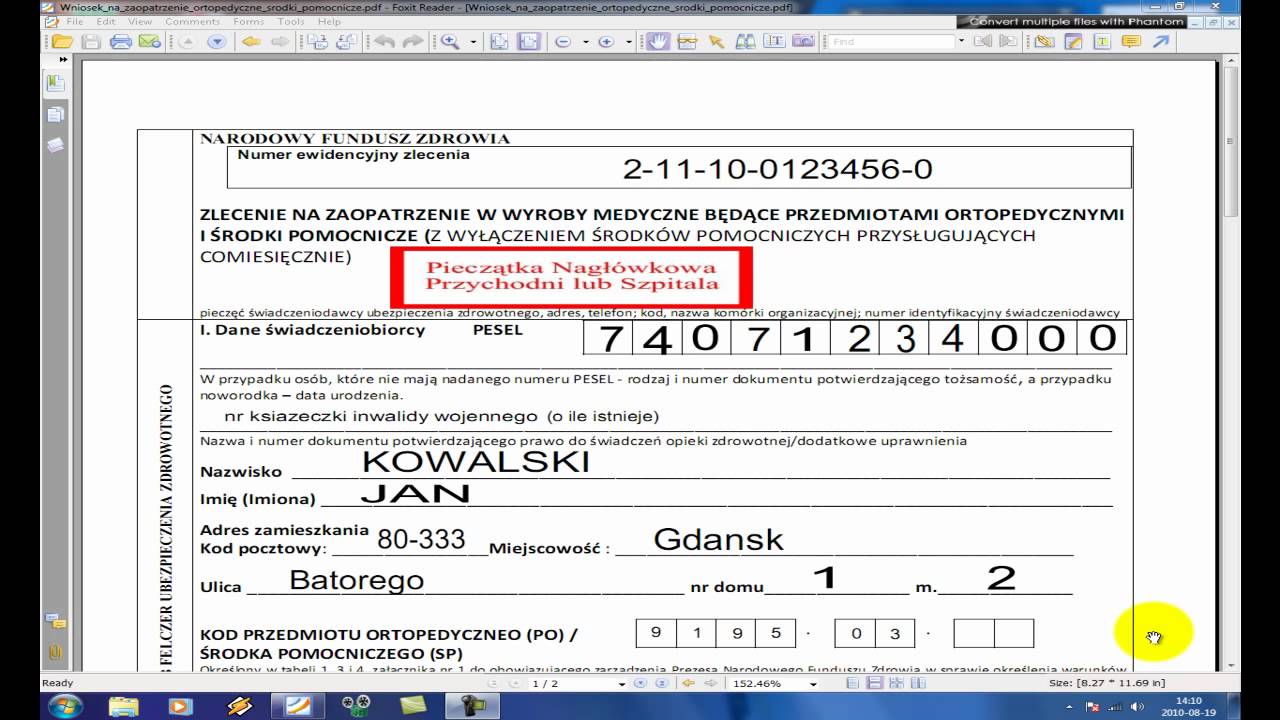This screenshot has height=720, width=1280.
Task: Open the Layers panel in sidebar
Action: pos(55,144)
